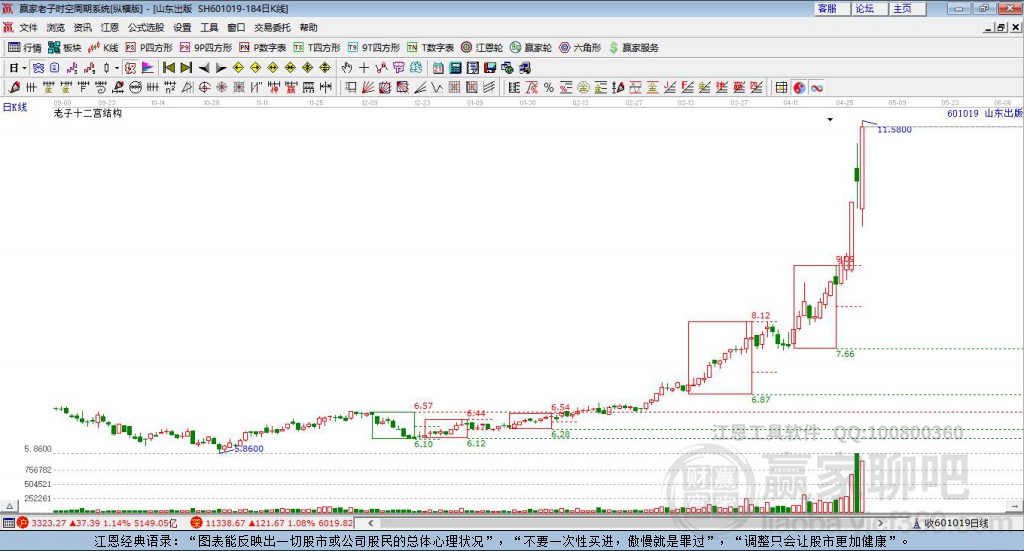1024x551 pixels.
Task: Open the T四方形 tool
Action: pos(317,48)
